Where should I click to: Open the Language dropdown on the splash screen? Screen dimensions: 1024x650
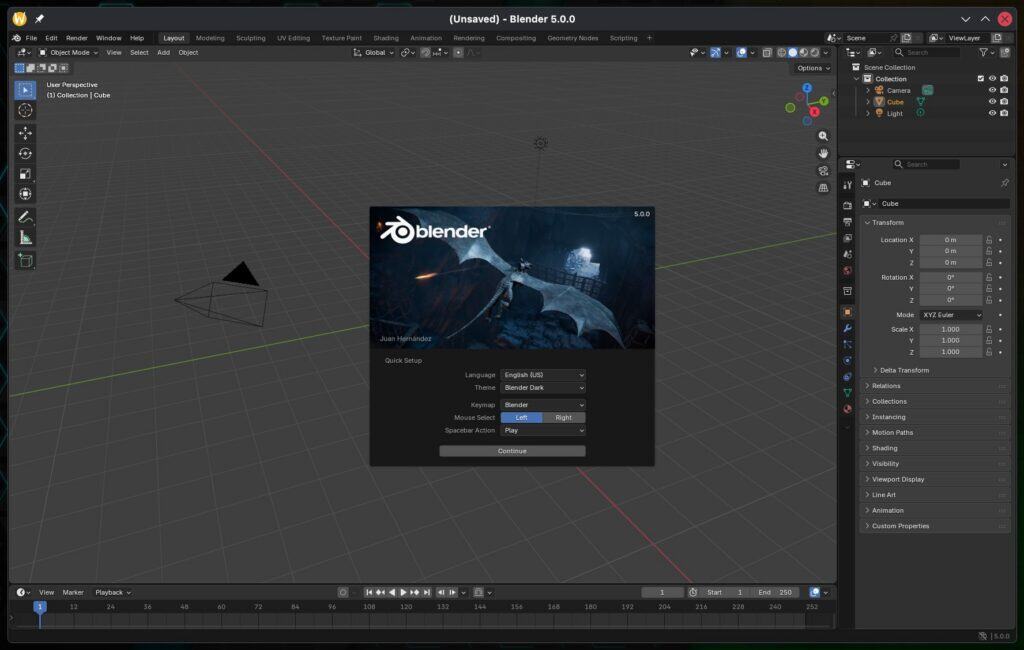[x=542, y=375]
